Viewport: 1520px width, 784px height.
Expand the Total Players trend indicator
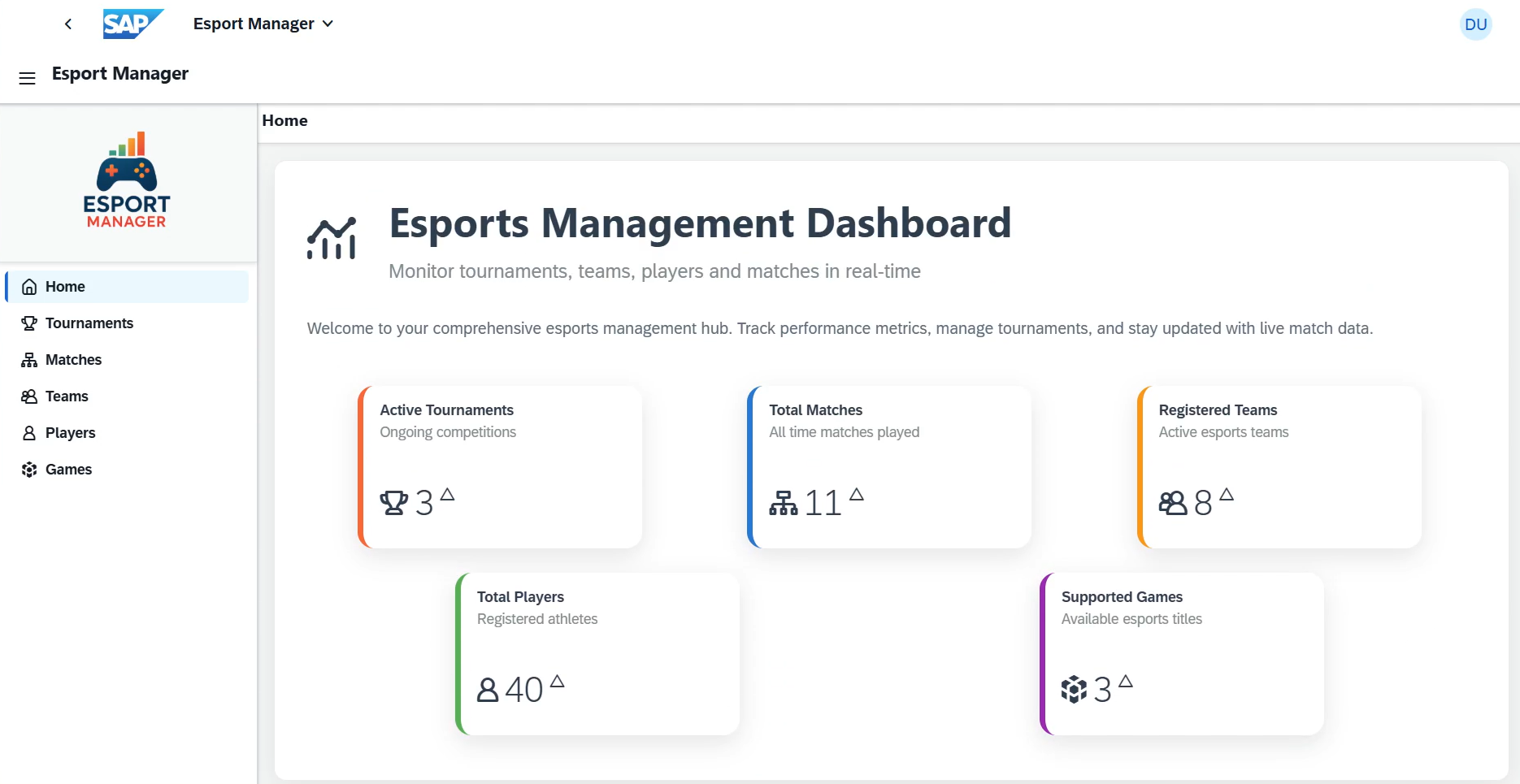pyautogui.click(x=558, y=682)
